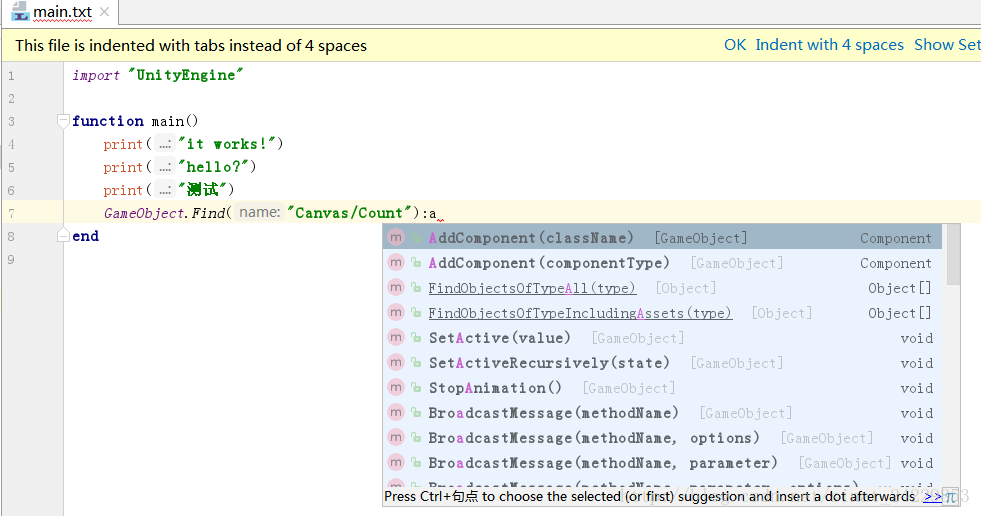This screenshot has height=516, width=981.
Task: Collapse the function main() fold marker
Action: (x=63, y=121)
